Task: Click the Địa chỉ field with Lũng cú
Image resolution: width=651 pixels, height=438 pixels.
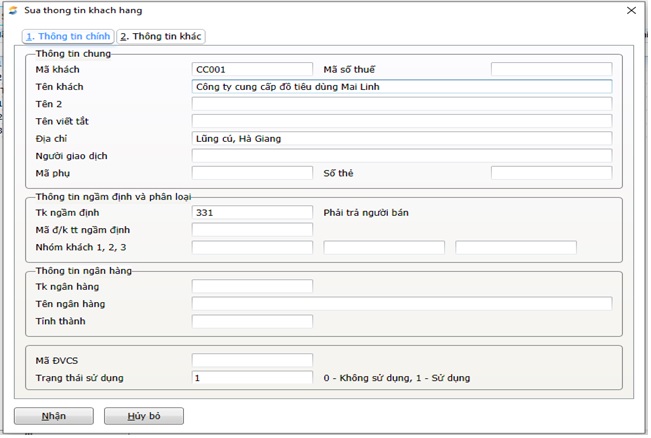Action: (401, 138)
